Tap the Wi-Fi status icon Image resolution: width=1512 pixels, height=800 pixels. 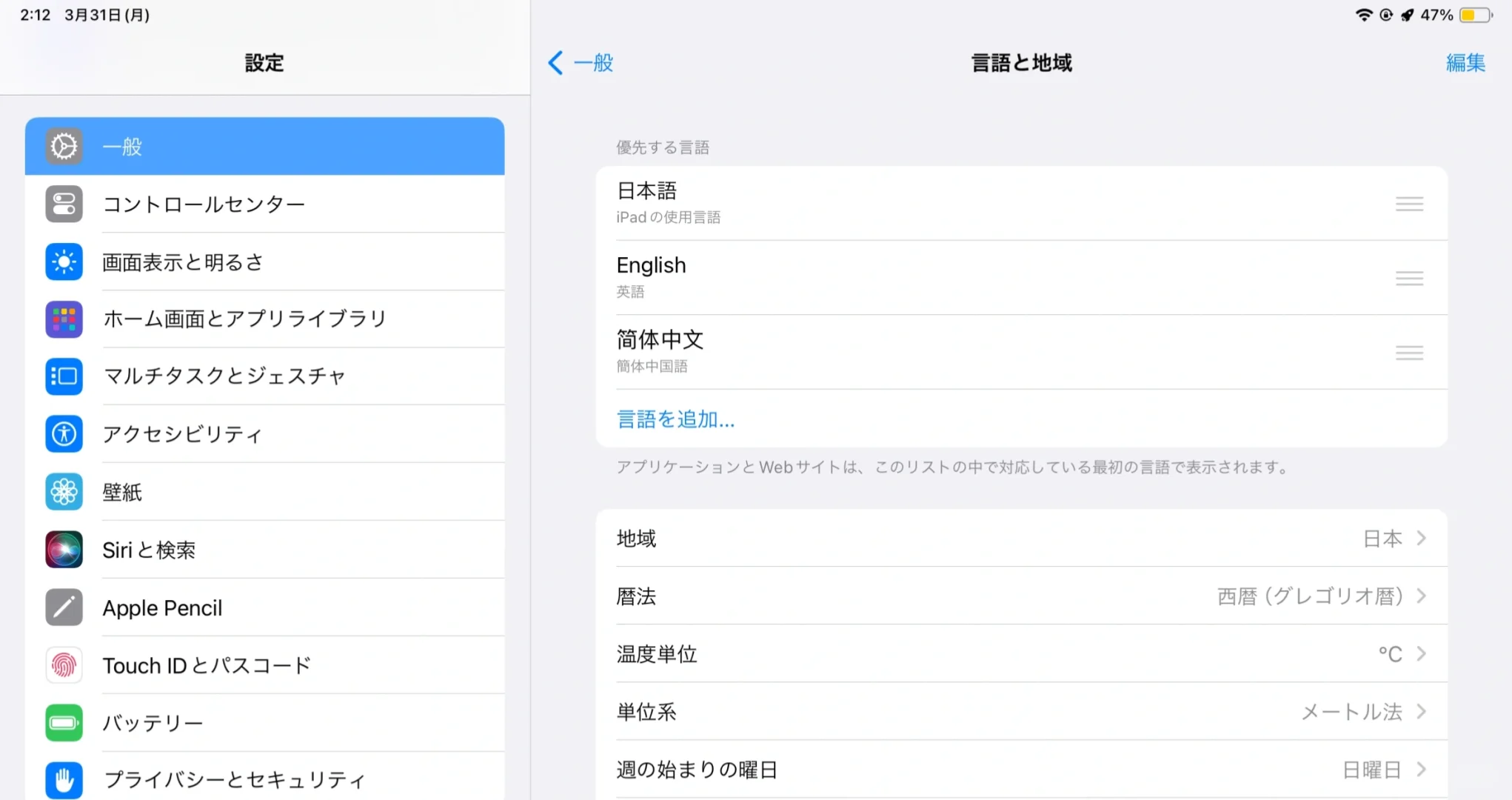pos(1363,15)
